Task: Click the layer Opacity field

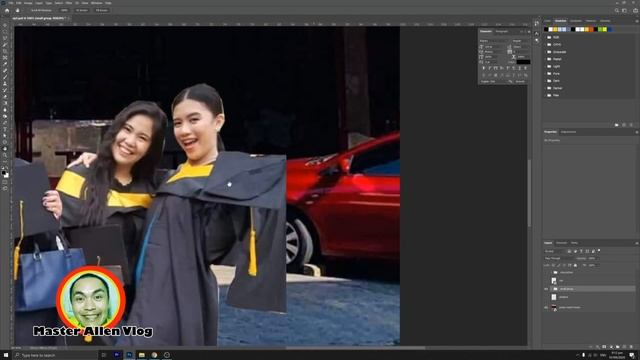Action: tap(593, 258)
